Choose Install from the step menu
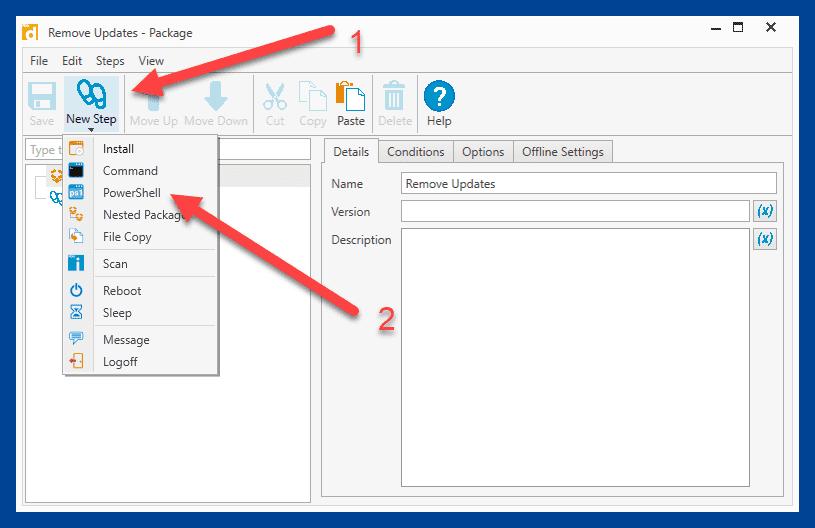The width and height of the screenshot is (815, 528). pyautogui.click(x=140, y=149)
